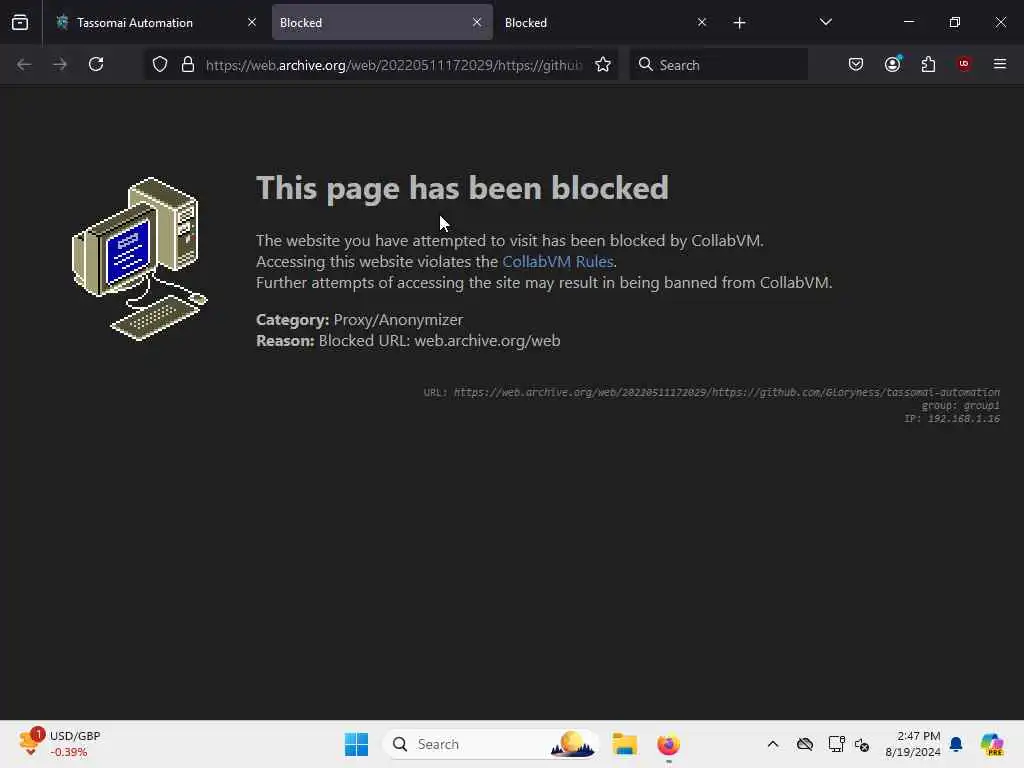
Task: Open tracking protection shield icon
Action: 160,64
